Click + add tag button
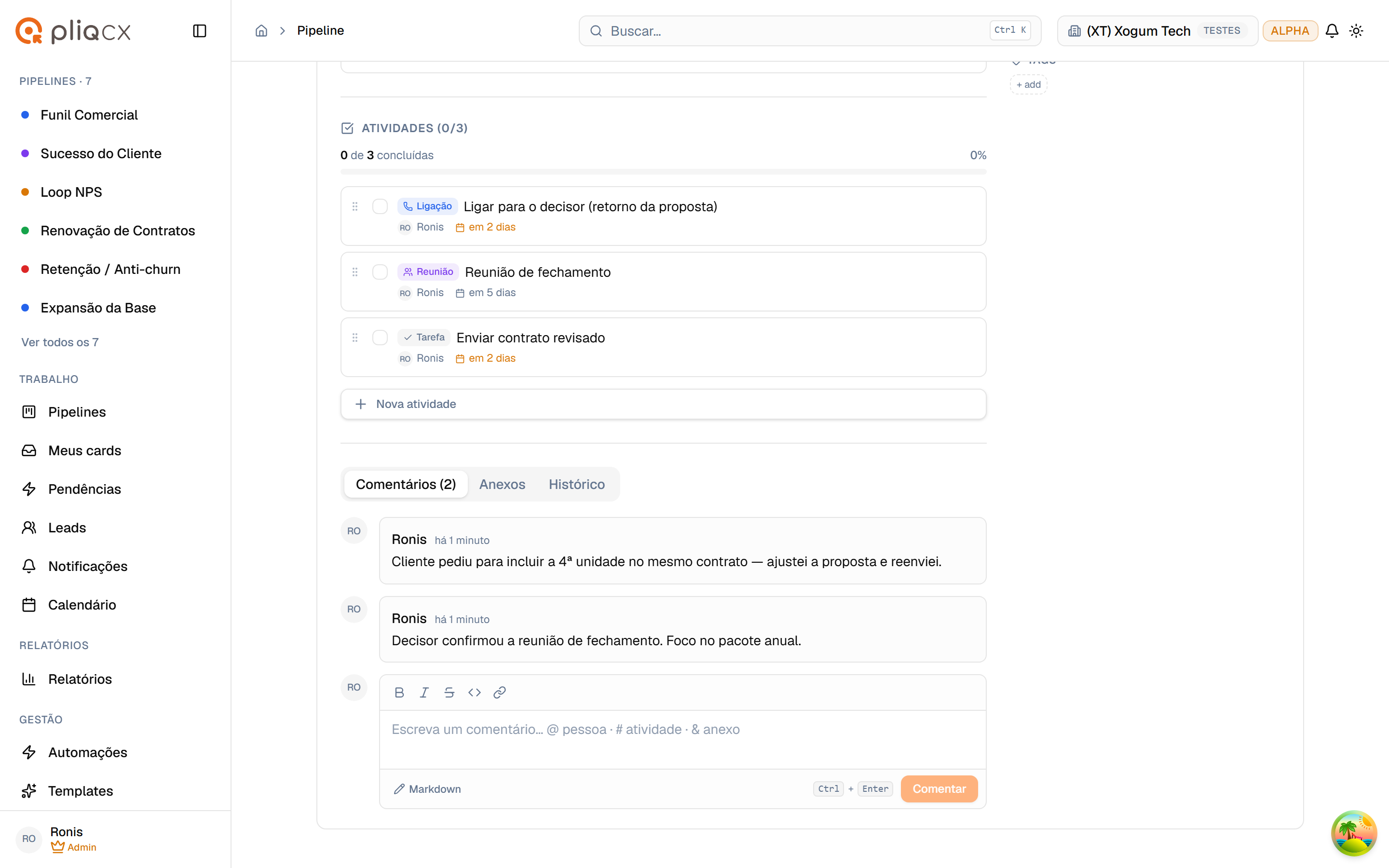 (x=1029, y=84)
